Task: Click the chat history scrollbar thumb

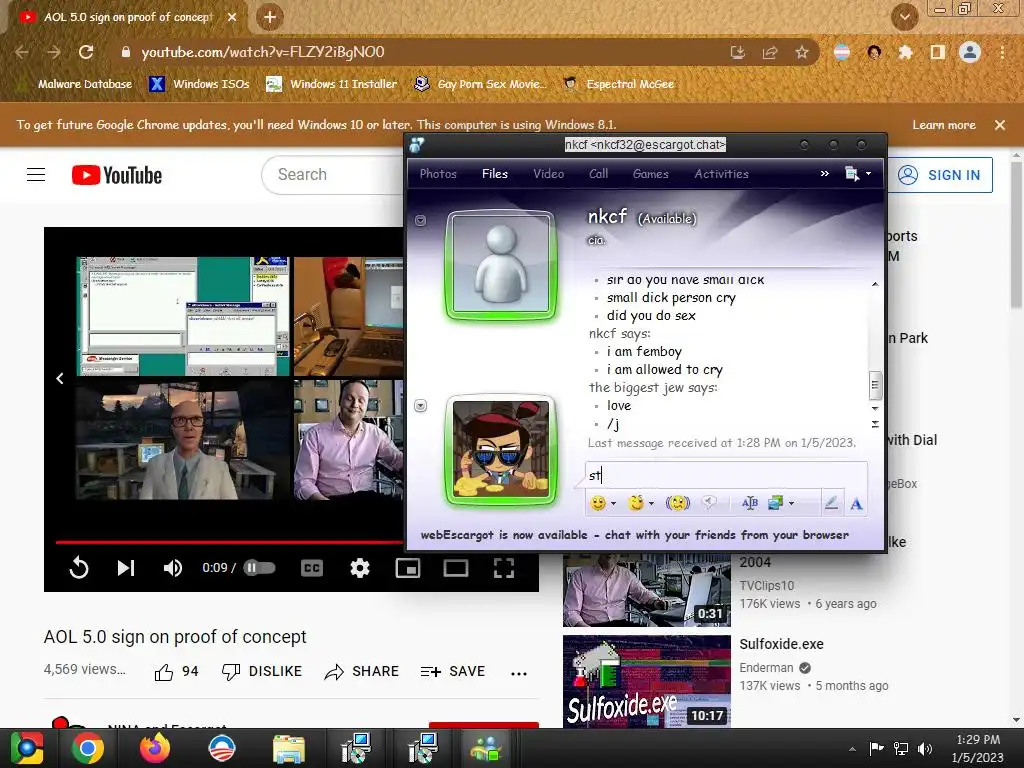Action: pos(875,385)
